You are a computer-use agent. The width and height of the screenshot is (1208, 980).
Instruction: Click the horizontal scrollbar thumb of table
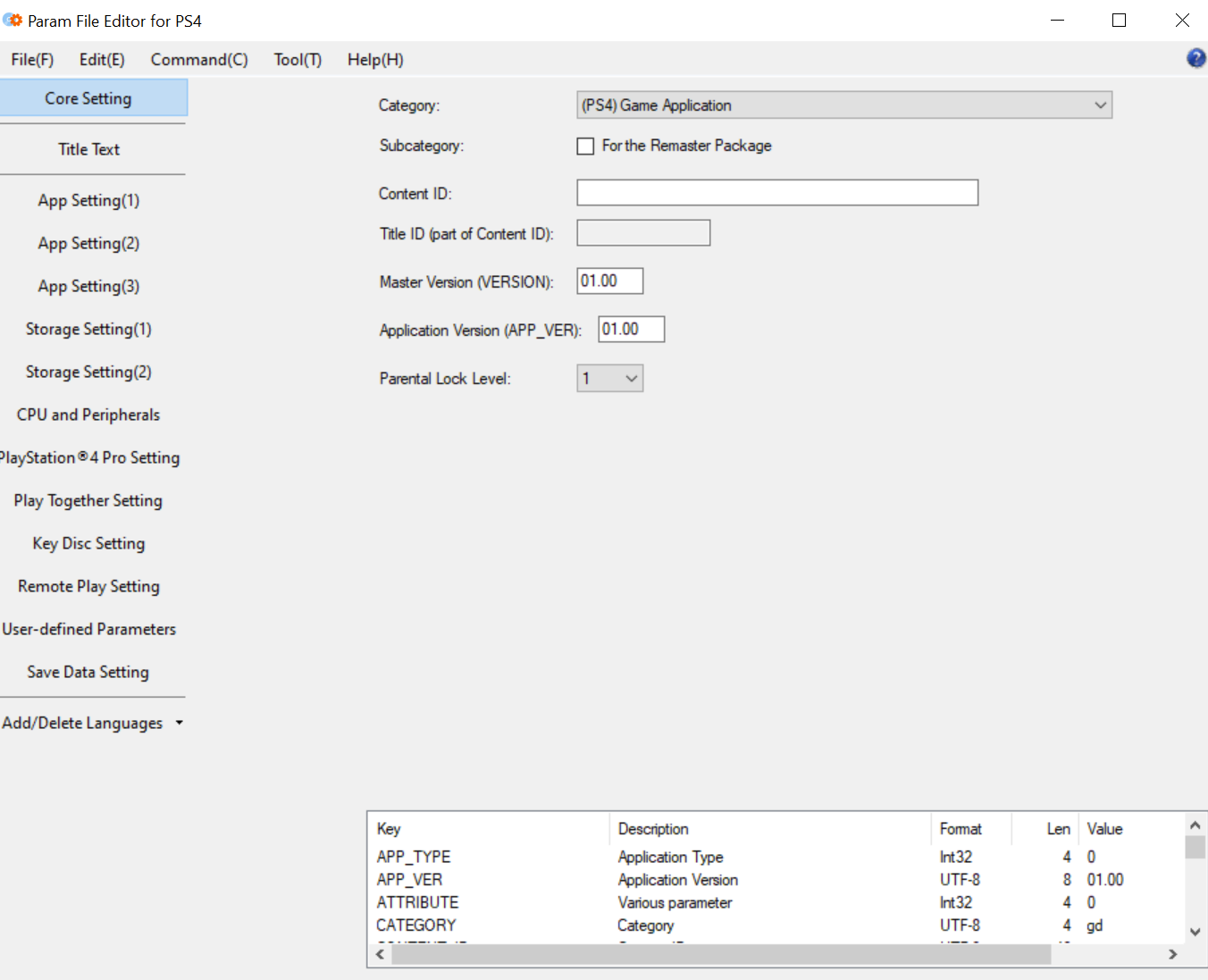pyautogui.click(x=721, y=954)
